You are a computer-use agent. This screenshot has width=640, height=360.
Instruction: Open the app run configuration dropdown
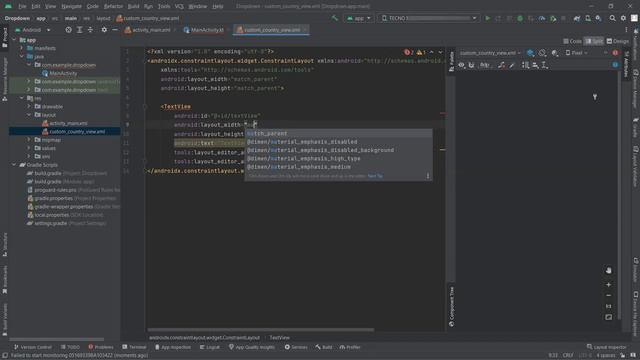(358, 18)
